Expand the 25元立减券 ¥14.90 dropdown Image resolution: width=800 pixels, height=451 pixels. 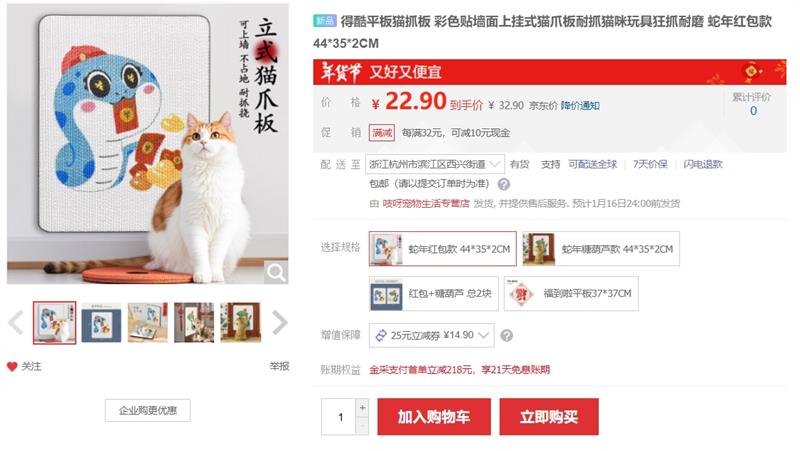coord(432,335)
